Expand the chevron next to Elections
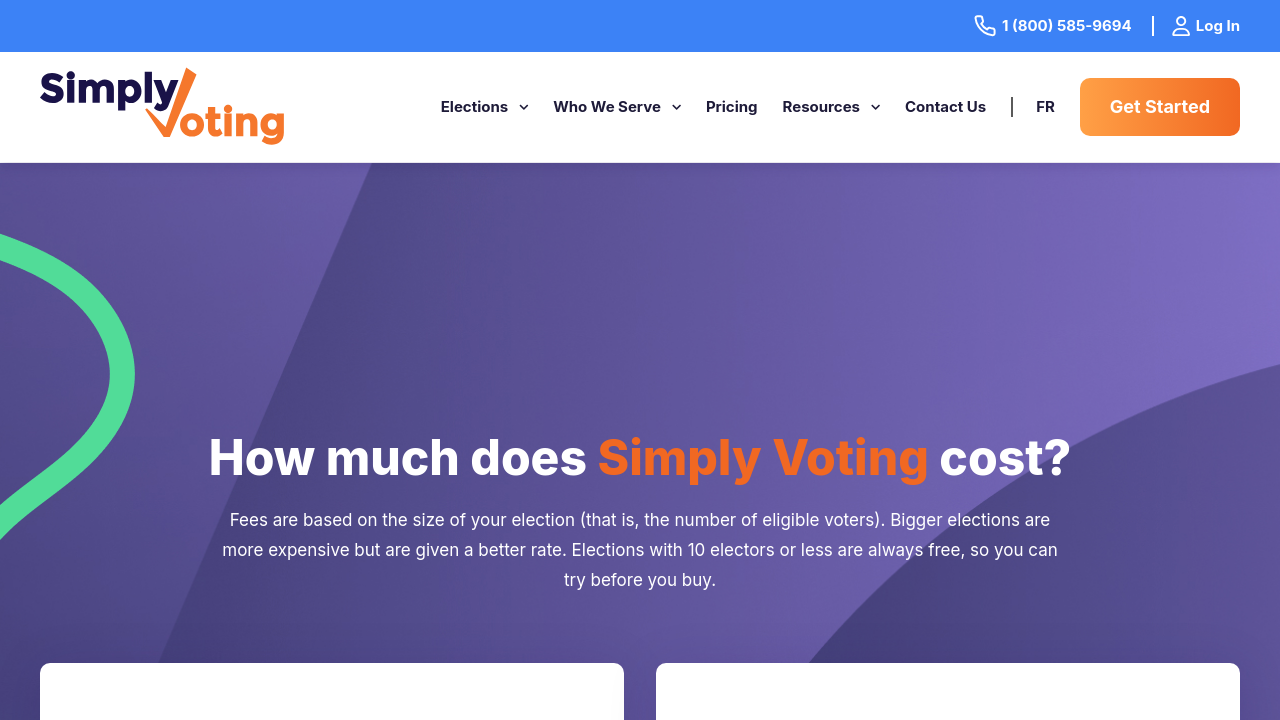1280x720 pixels. pyautogui.click(x=524, y=107)
